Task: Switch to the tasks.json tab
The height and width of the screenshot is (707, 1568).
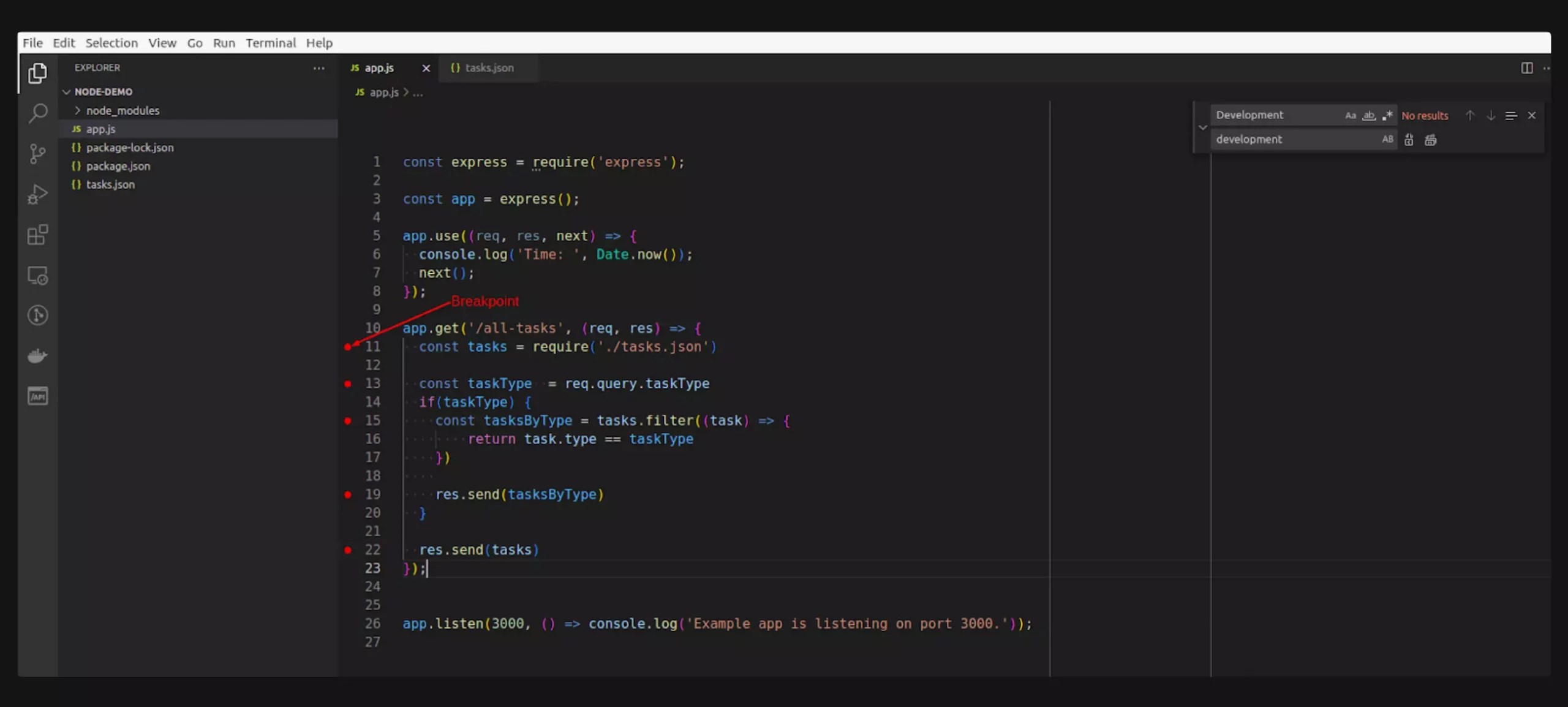Action: click(488, 67)
